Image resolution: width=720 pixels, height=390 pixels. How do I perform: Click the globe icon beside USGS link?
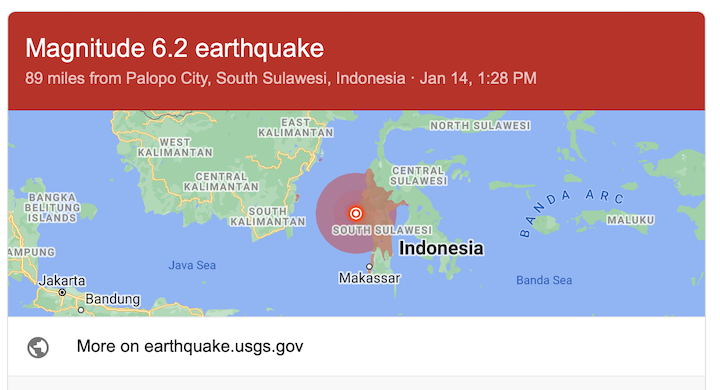click(38, 347)
